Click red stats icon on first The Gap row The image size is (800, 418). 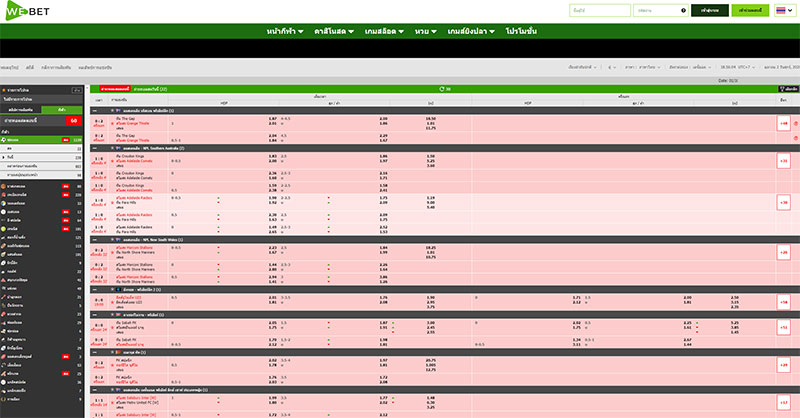point(795,124)
